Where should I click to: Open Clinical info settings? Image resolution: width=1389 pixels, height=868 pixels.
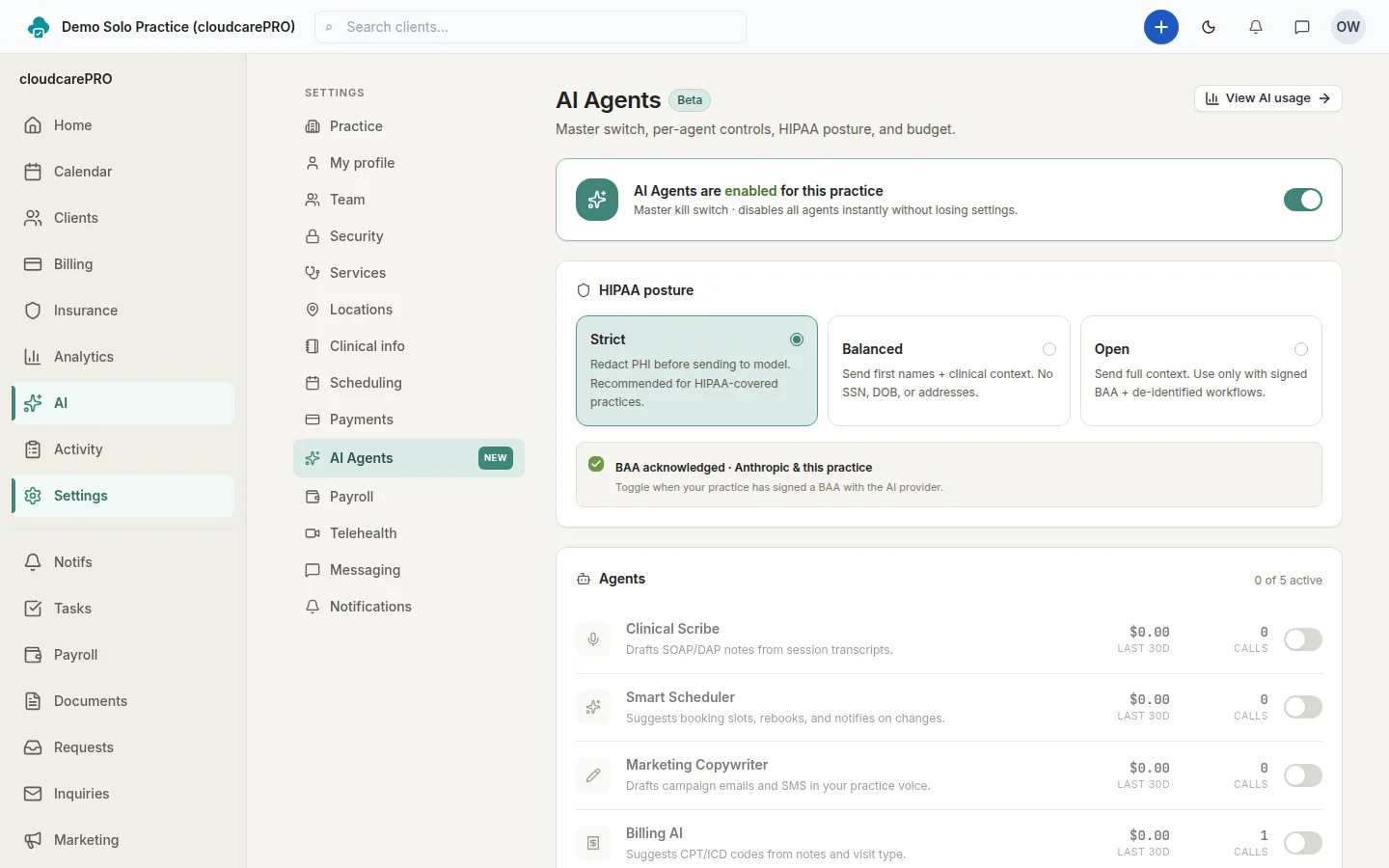(x=409, y=346)
